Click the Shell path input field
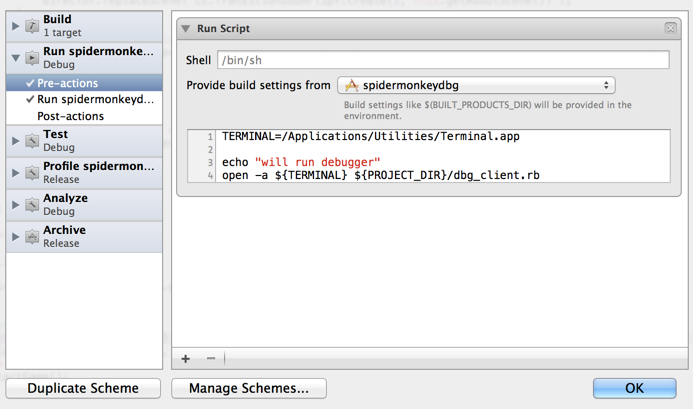This screenshot has height=409, width=693. (443, 60)
